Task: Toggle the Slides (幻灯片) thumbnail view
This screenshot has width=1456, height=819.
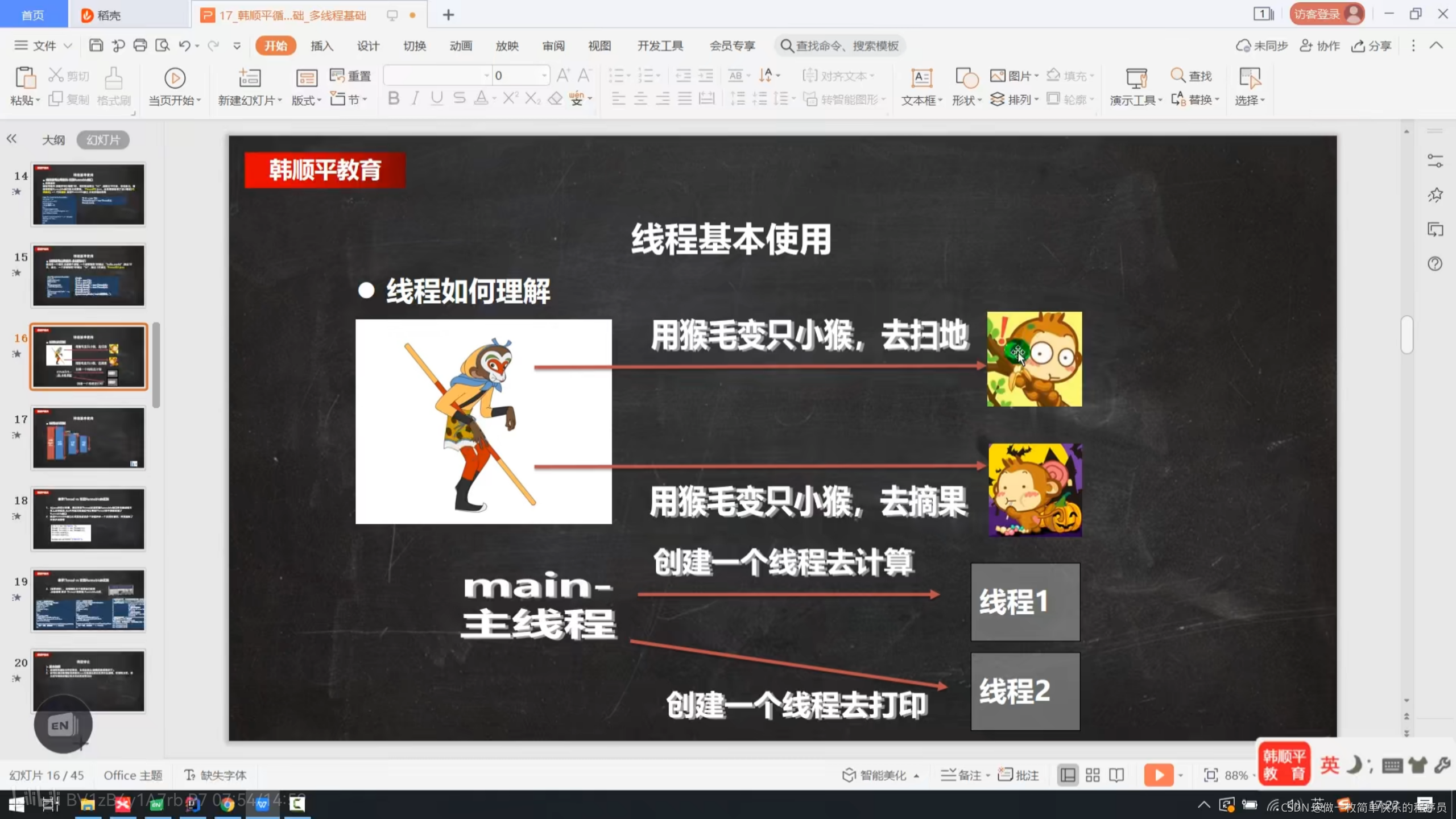Action: (103, 140)
